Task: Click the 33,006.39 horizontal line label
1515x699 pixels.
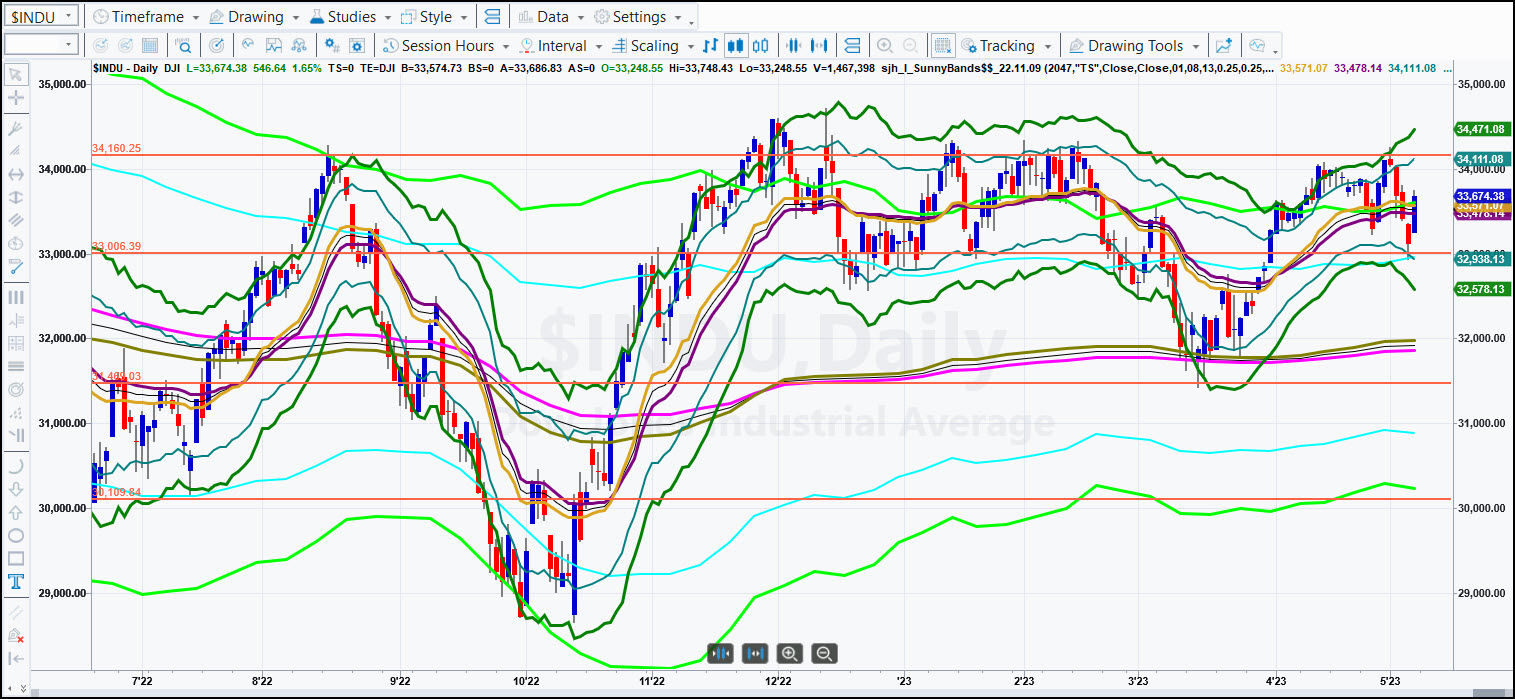Action: coord(117,246)
